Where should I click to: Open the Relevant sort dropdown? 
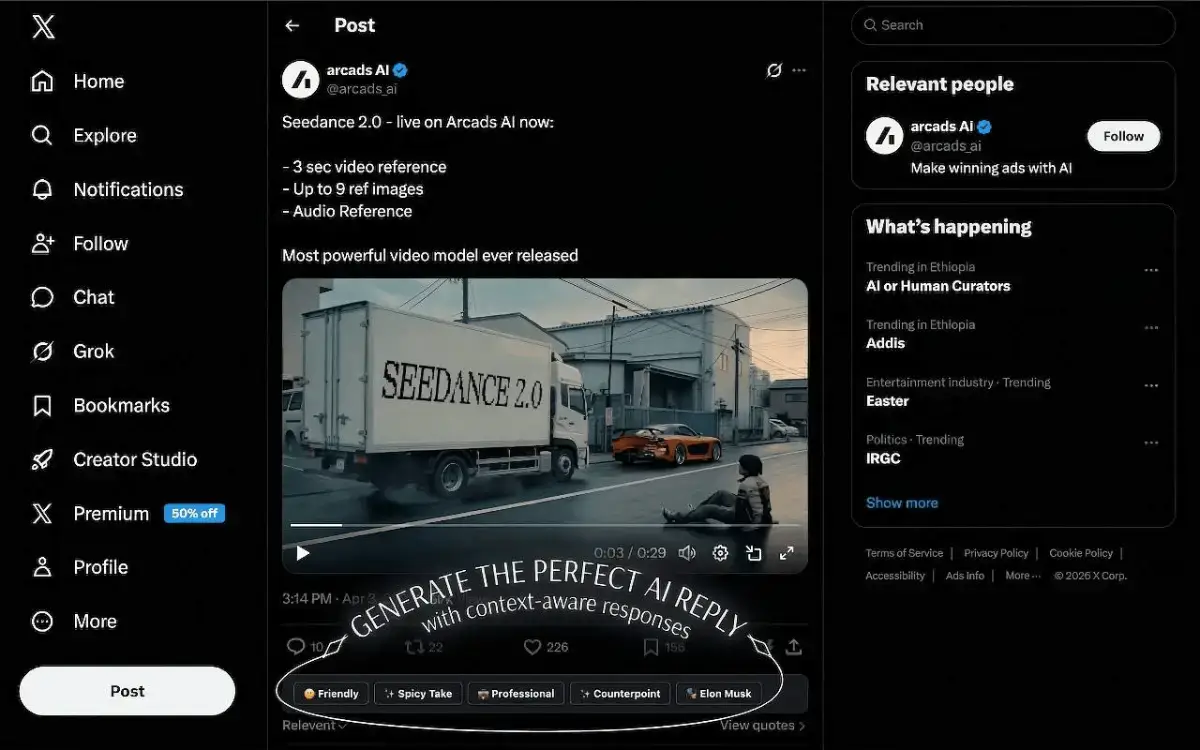tap(315, 725)
